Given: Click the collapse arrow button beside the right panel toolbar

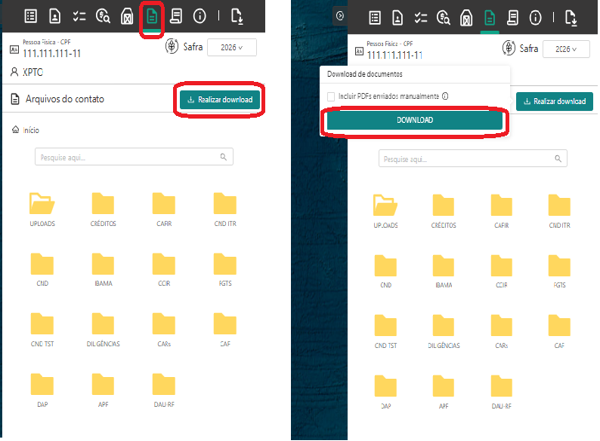Looking at the screenshot, I should click(x=339, y=16).
